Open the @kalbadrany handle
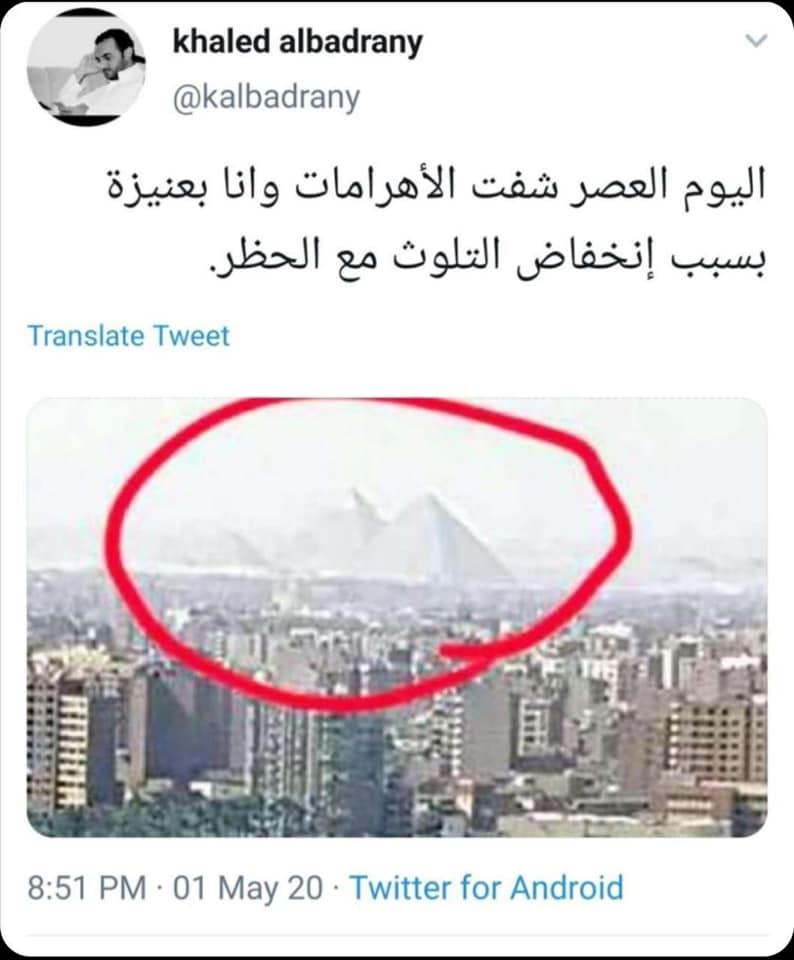794x960 pixels. coord(267,98)
